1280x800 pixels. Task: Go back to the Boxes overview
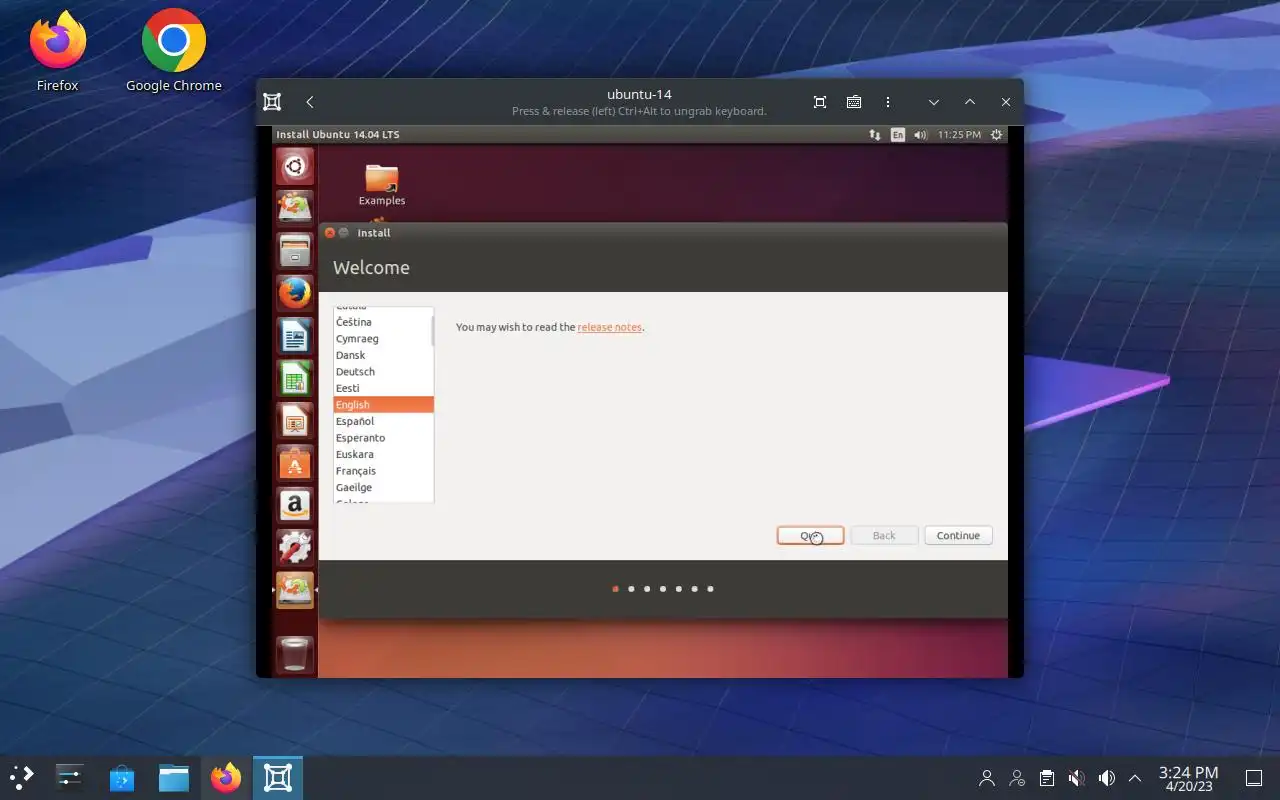(x=310, y=102)
